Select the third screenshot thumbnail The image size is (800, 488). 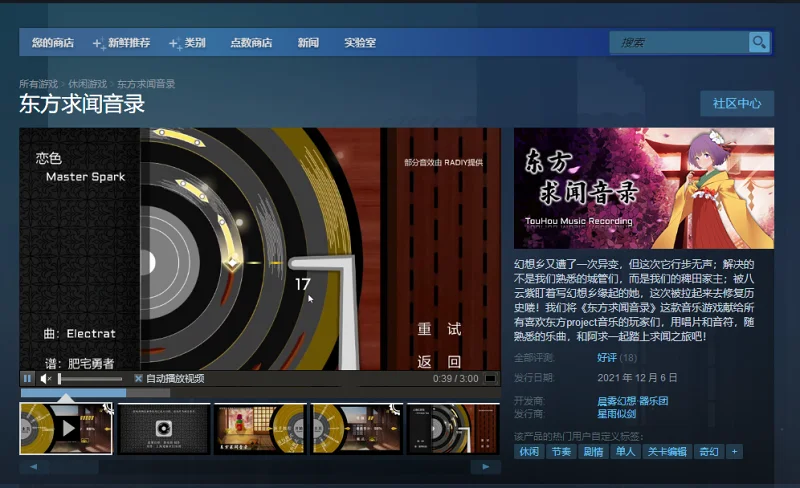pyautogui.click(x=260, y=428)
